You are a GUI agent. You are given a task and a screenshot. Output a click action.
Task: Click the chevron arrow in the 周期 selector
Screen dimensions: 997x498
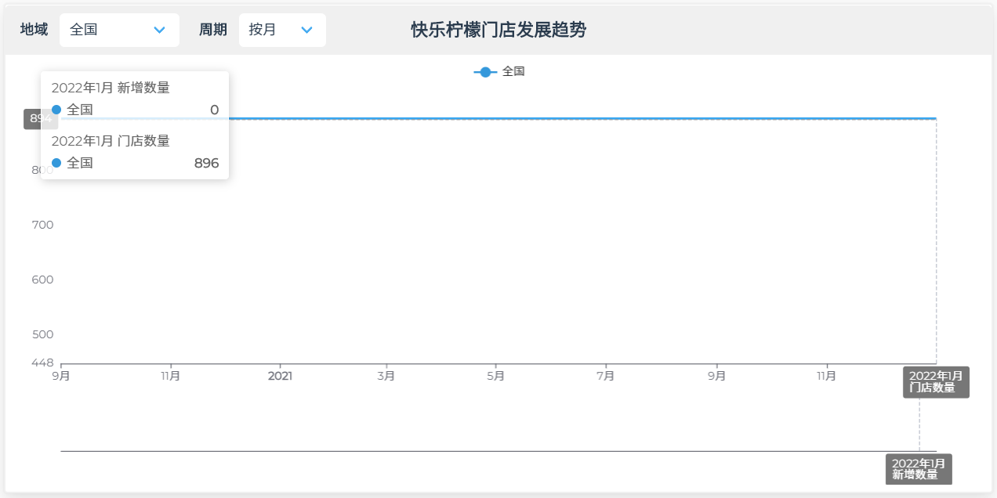coord(307,30)
